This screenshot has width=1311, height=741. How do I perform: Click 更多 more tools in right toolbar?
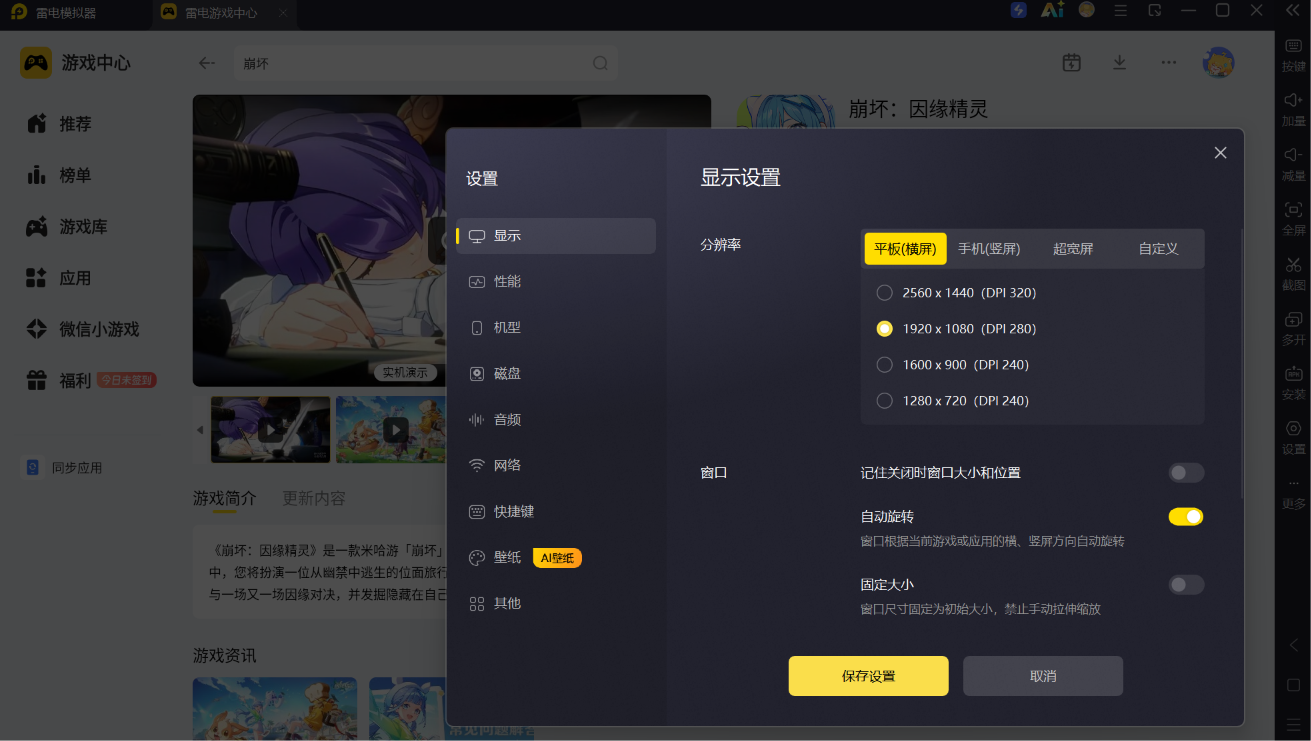click(x=1294, y=494)
